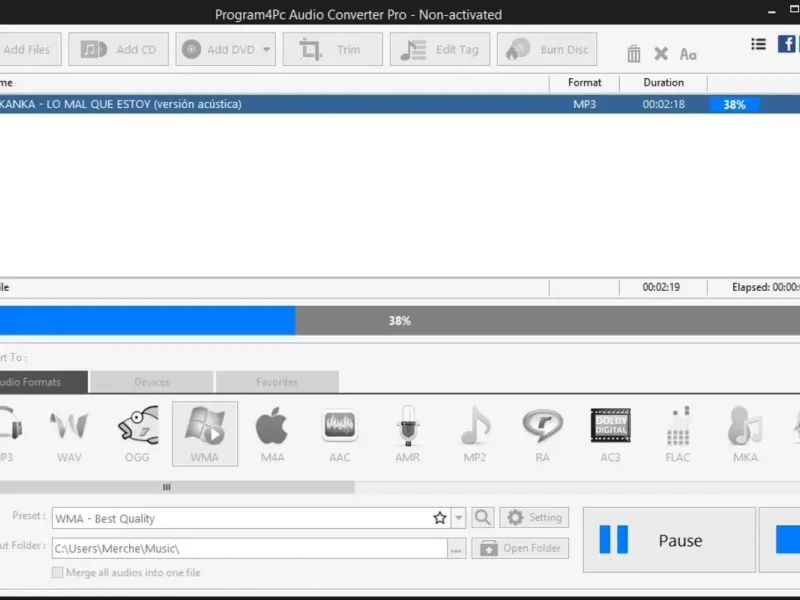Expand the Preset dropdown arrow
This screenshot has height=600, width=800.
459,518
